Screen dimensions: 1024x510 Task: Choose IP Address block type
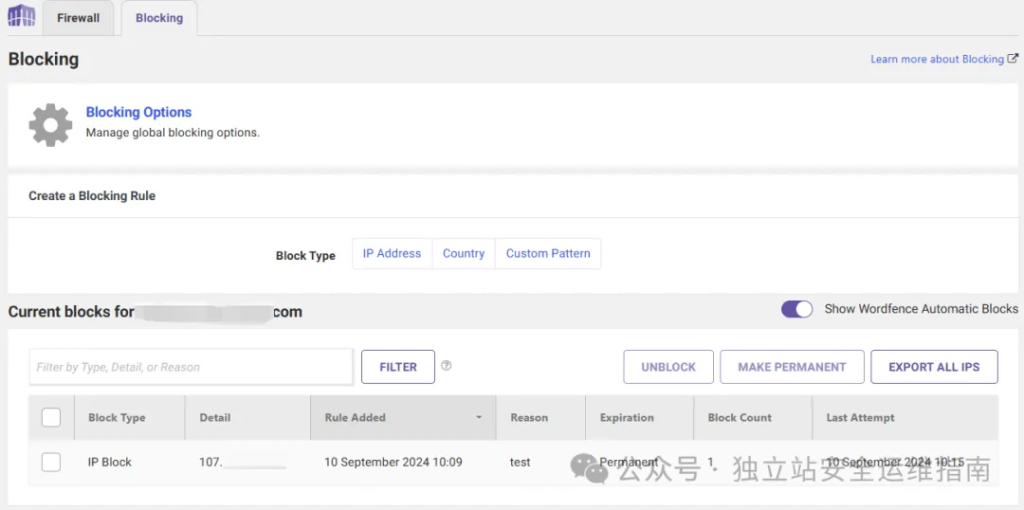point(392,253)
